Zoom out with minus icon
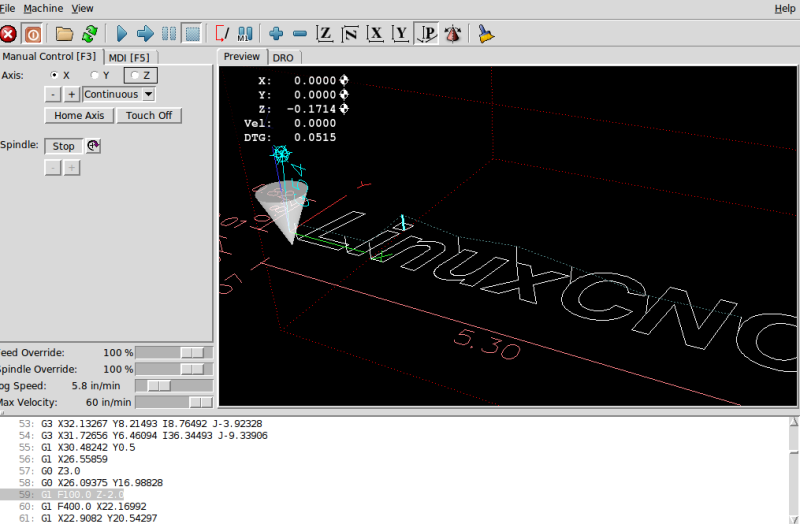800x524 pixels. [x=300, y=34]
